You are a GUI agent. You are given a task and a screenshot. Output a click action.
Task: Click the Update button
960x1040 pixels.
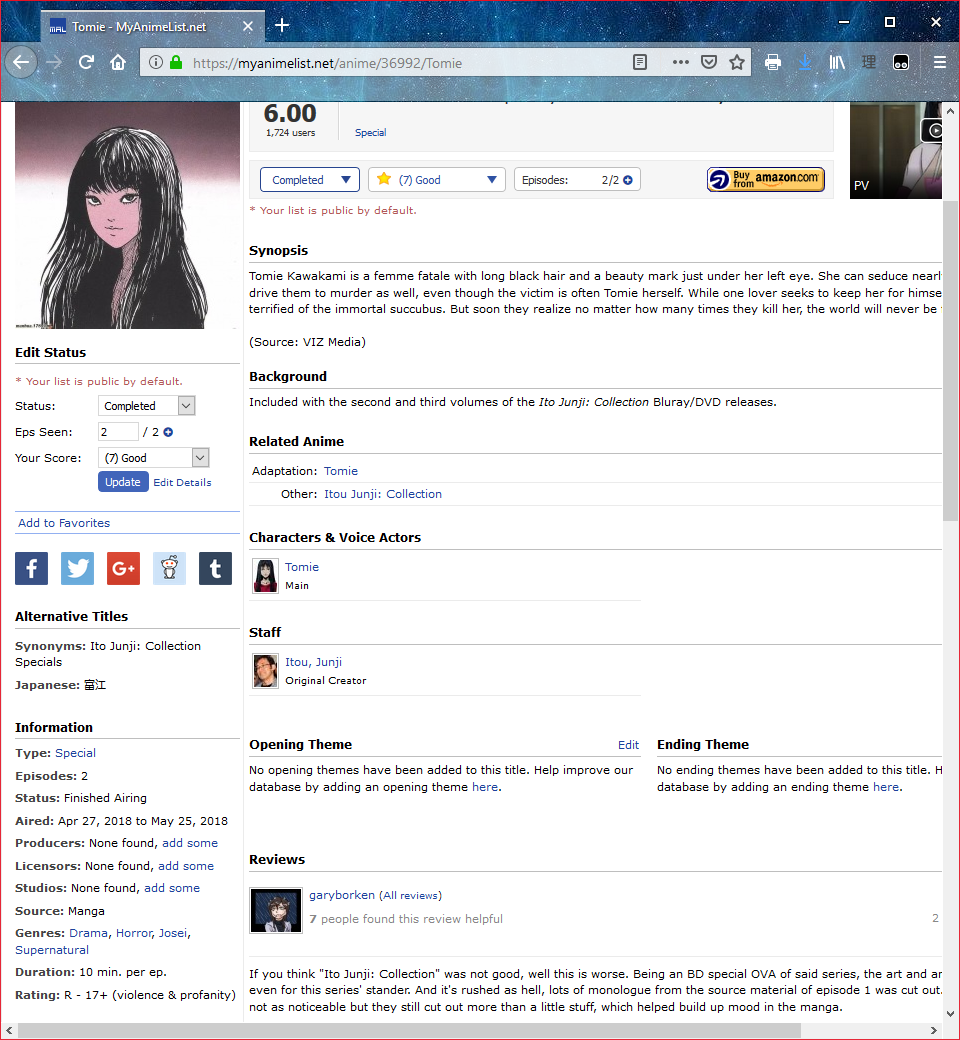pos(123,482)
